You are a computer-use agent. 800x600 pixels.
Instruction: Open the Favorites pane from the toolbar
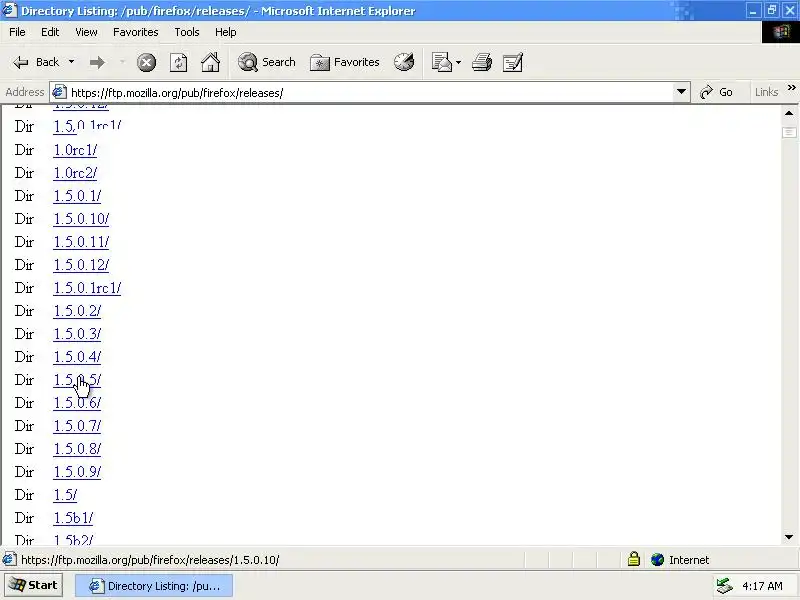[344, 62]
